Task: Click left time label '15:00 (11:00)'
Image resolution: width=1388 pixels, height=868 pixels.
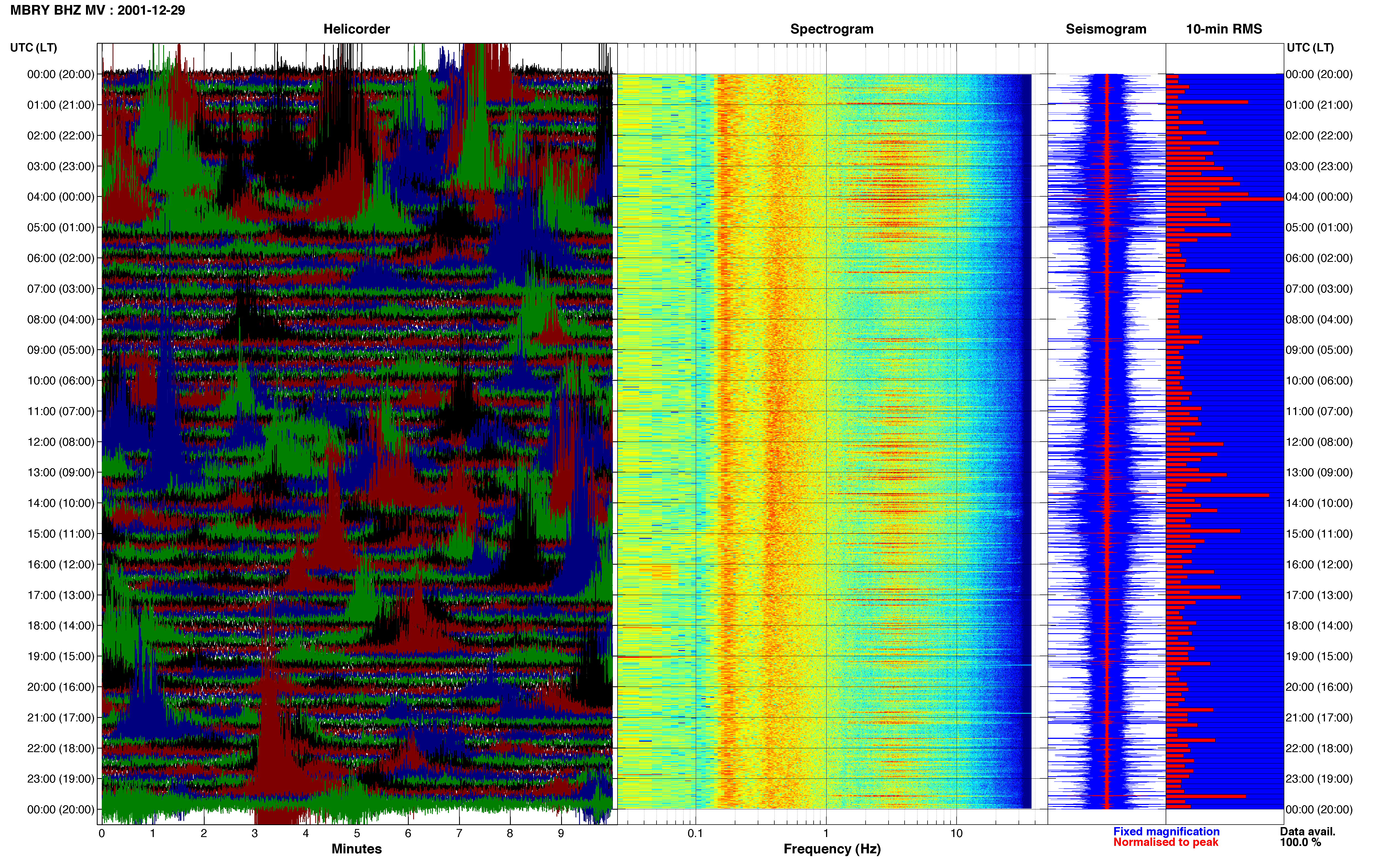Action: point(61,534)
